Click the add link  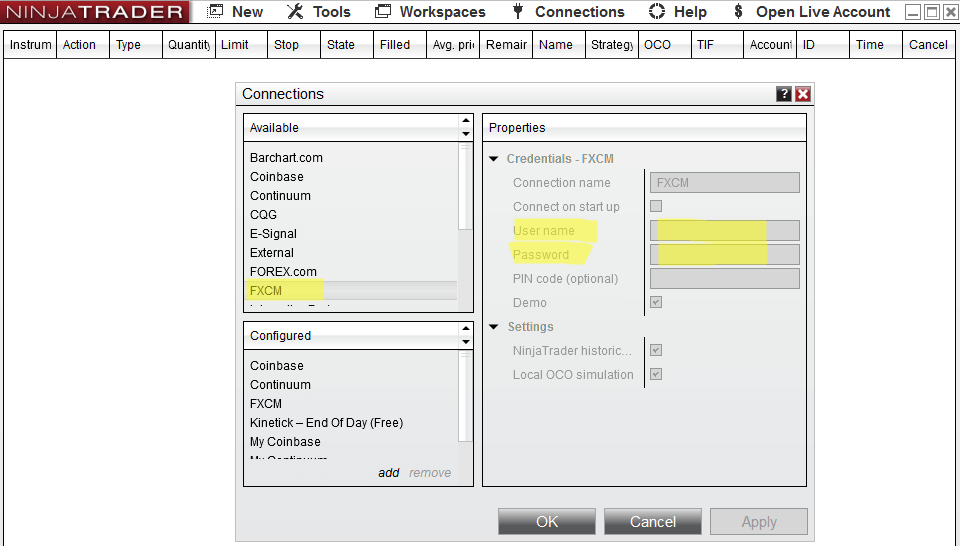coord(389,473)
